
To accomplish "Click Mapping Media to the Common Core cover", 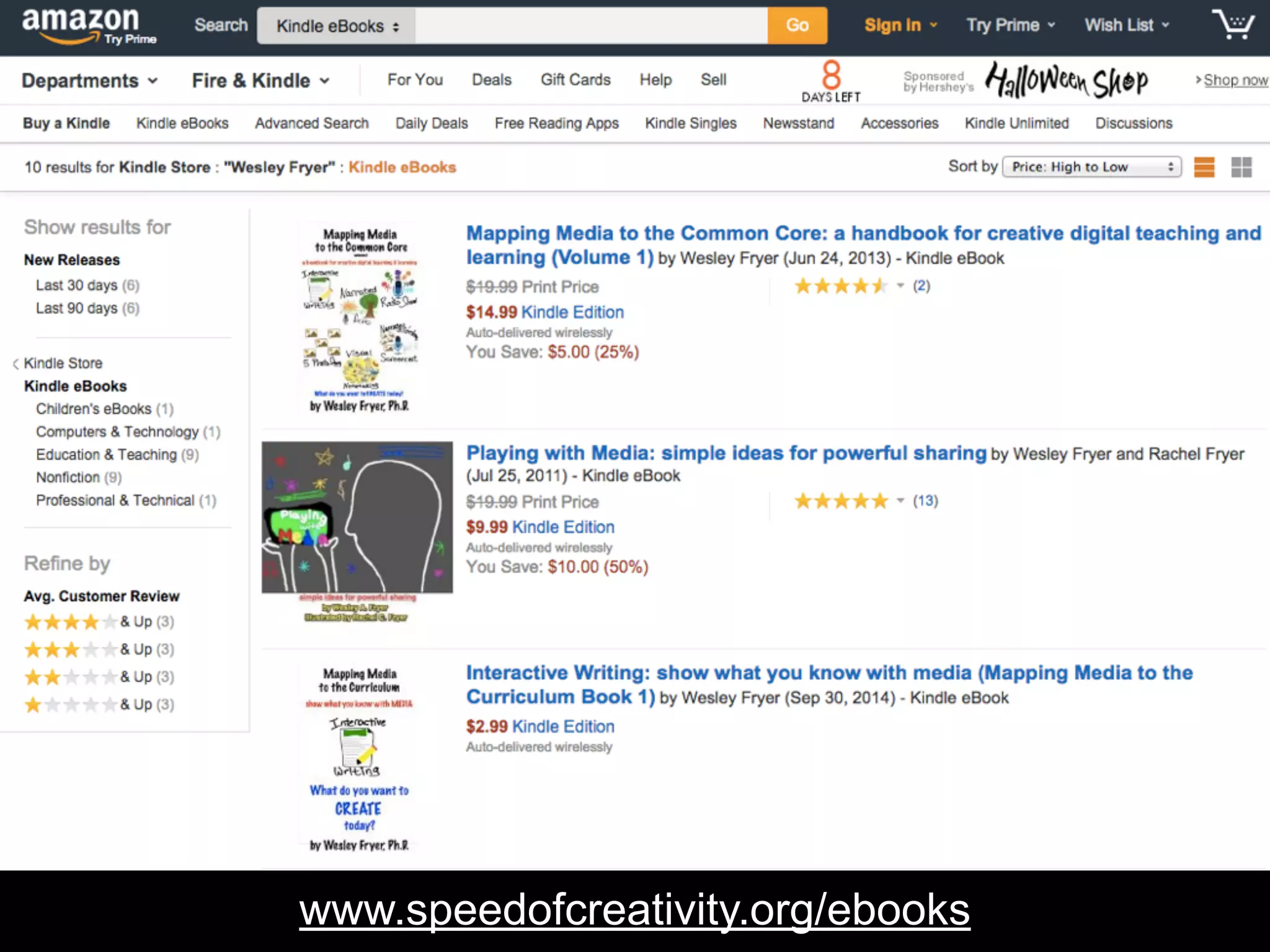I will [x=360, y=319].
